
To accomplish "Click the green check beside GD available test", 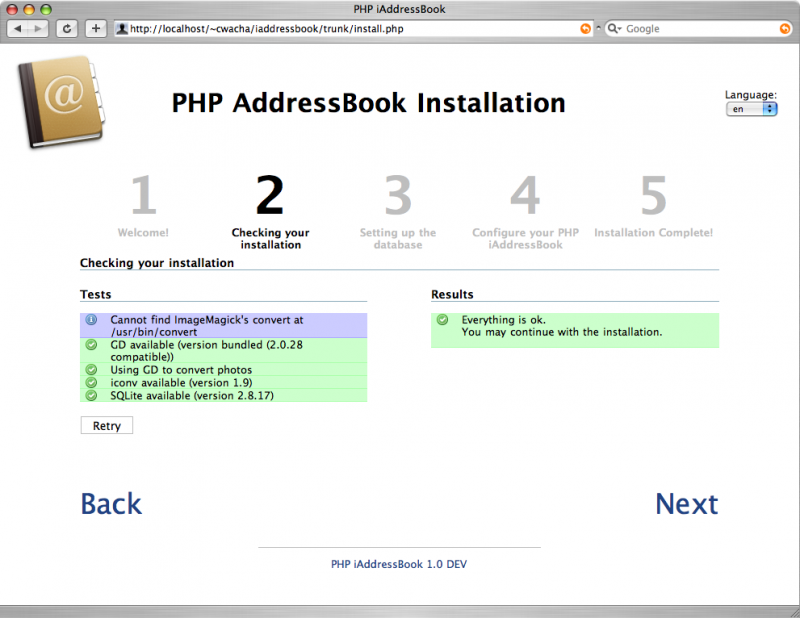I will pos(92,343).
